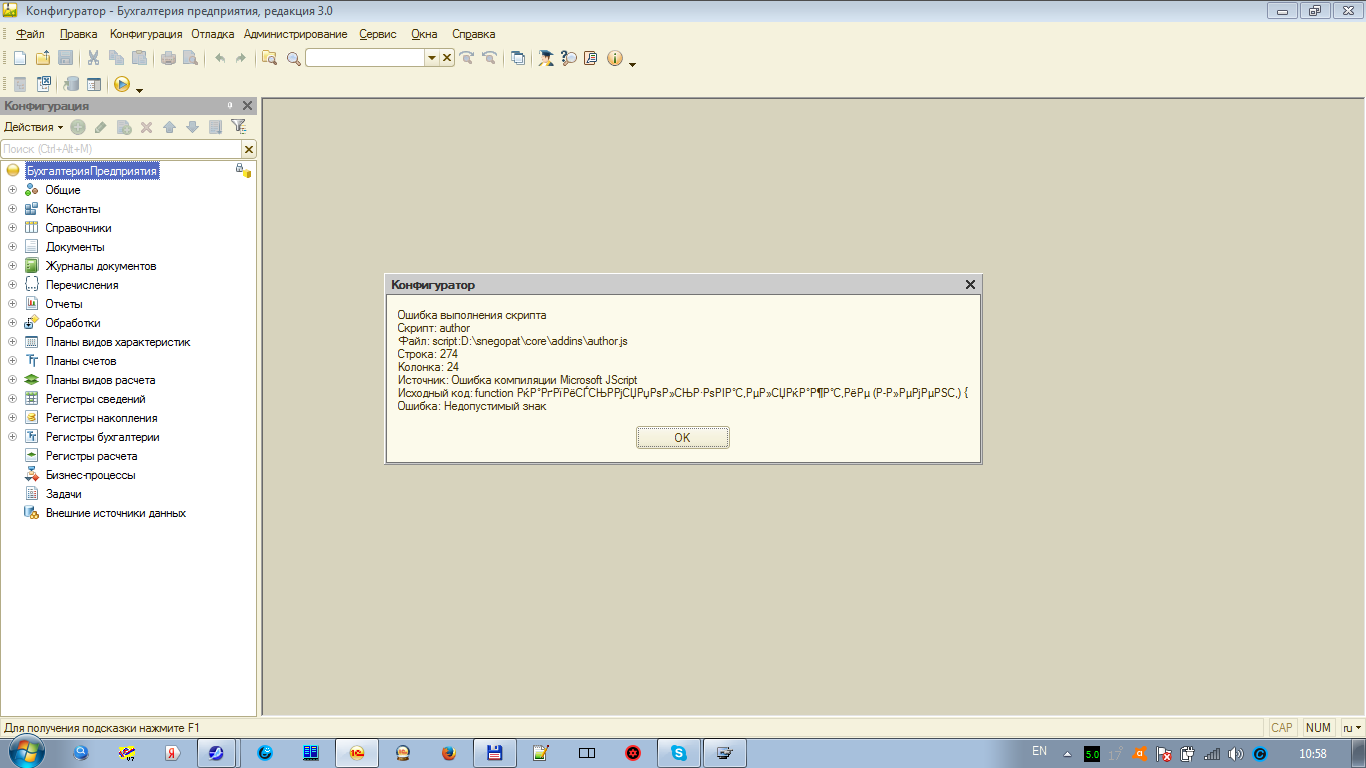
Task: Click the Find magnifier icon
Action: pyautogui.click(x=293, y=58)
